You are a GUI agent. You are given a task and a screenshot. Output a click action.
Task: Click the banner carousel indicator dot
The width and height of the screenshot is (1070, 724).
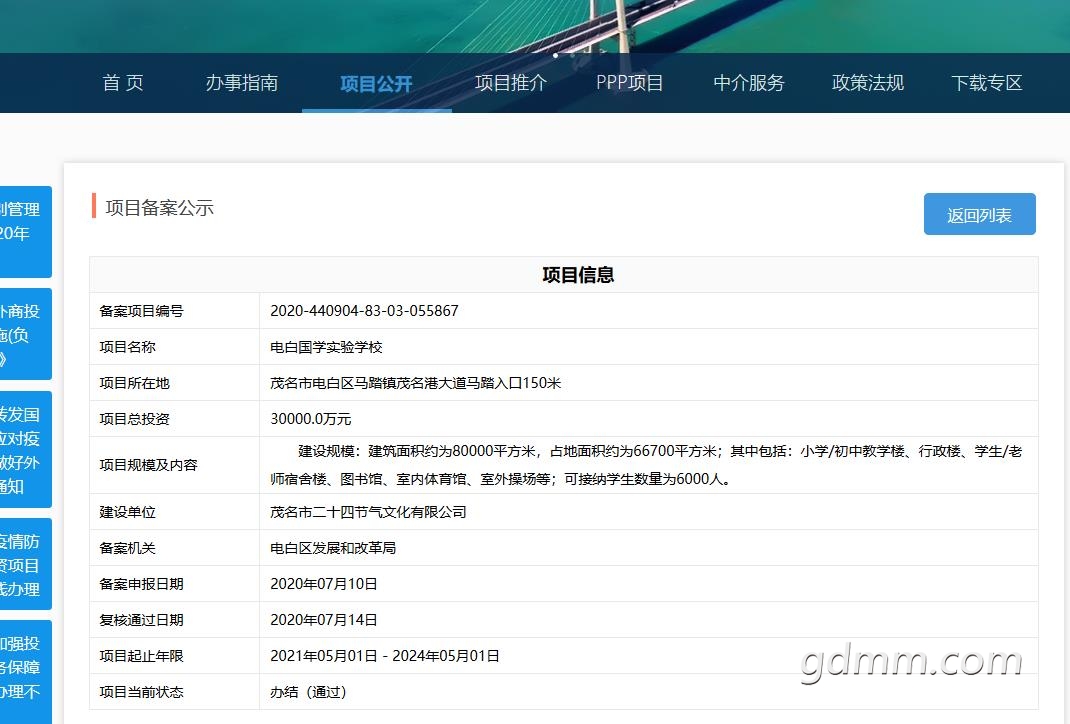[555, 55]
